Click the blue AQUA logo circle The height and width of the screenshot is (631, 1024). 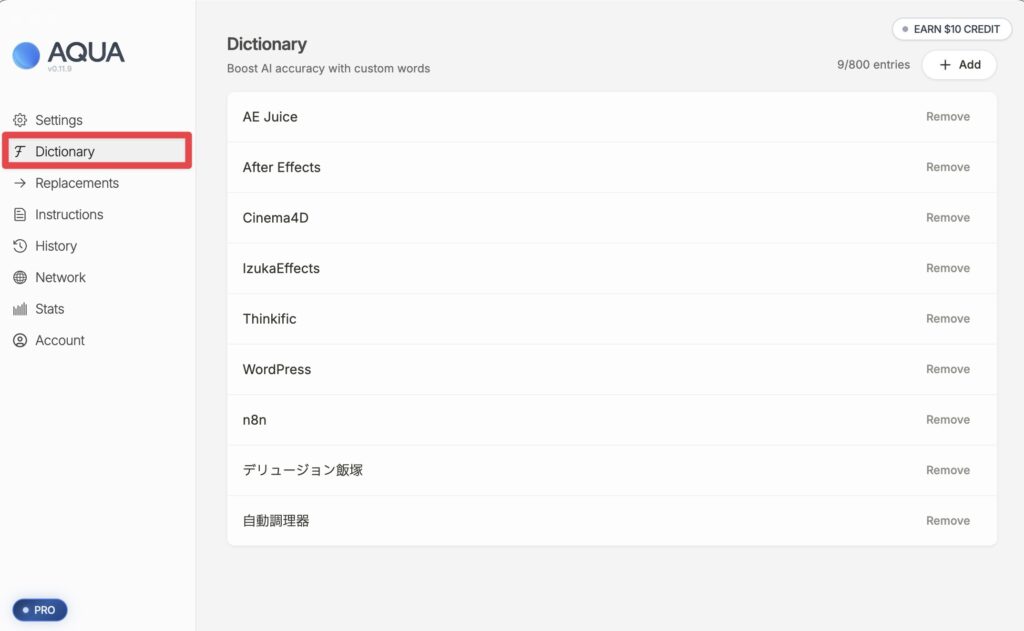26,55
